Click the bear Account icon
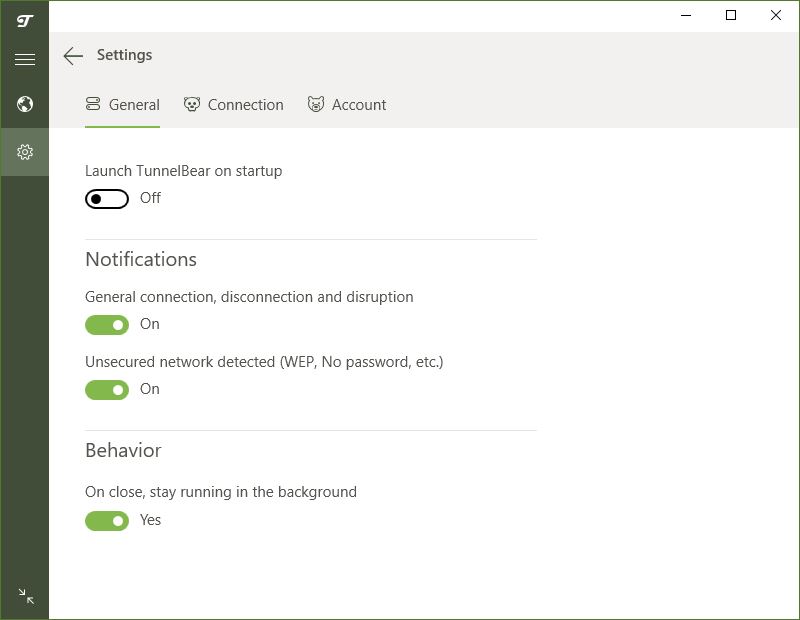 coord(316,104)
